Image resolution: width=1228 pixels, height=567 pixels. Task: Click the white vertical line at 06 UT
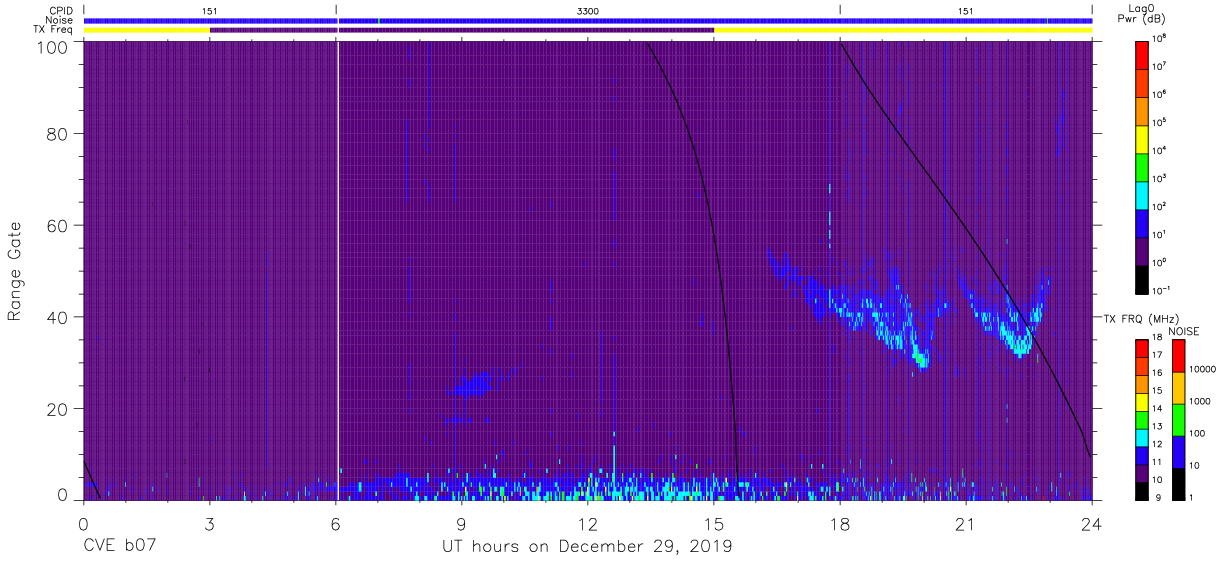(x=338, y=271)
